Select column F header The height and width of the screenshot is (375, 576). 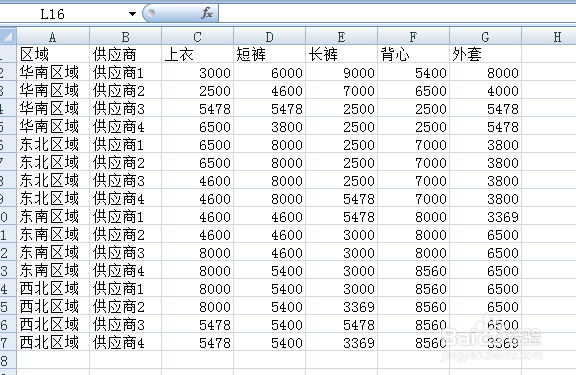(x=413, y=37)
